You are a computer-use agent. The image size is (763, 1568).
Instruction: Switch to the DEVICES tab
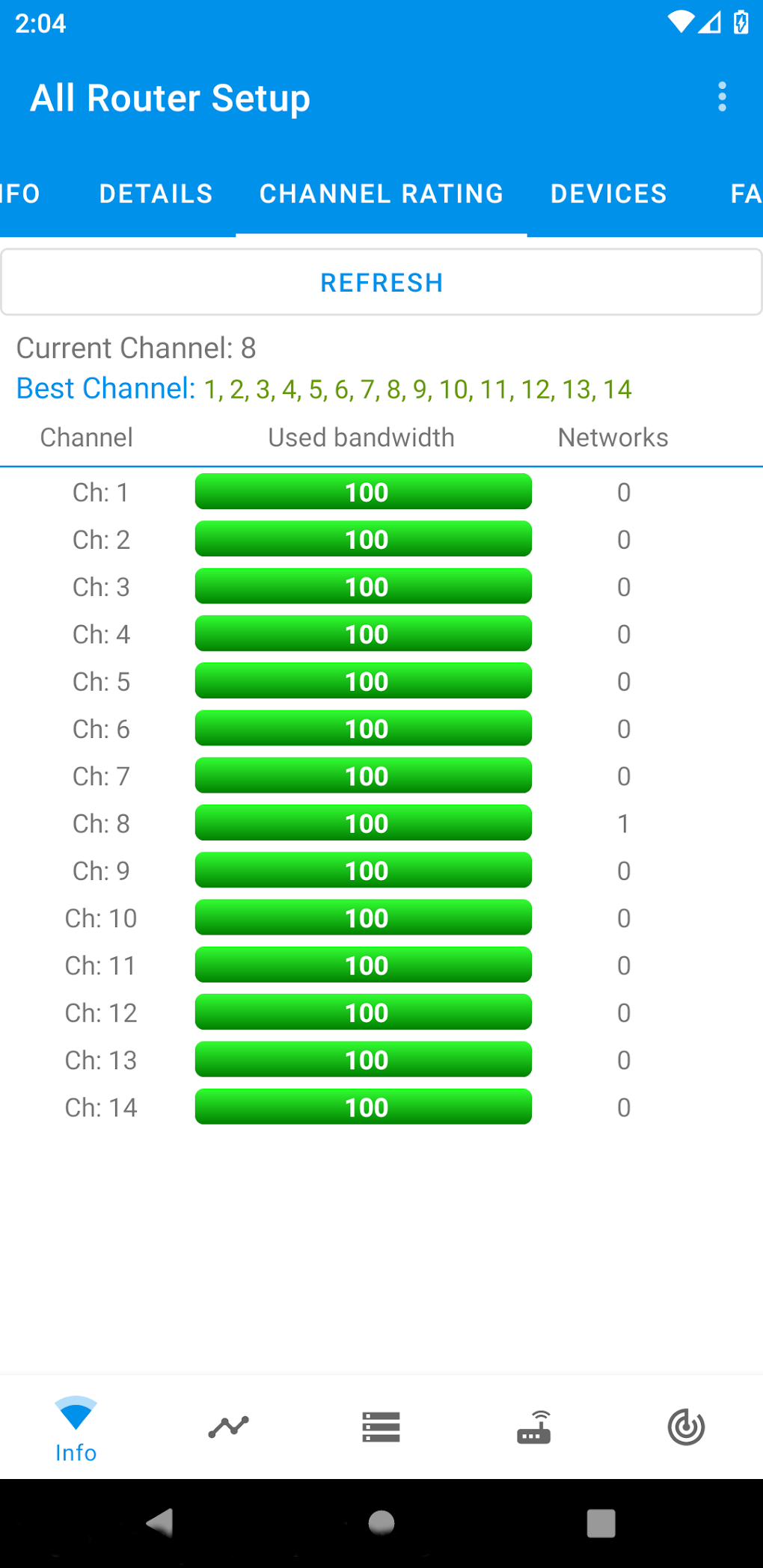(607, 194)
